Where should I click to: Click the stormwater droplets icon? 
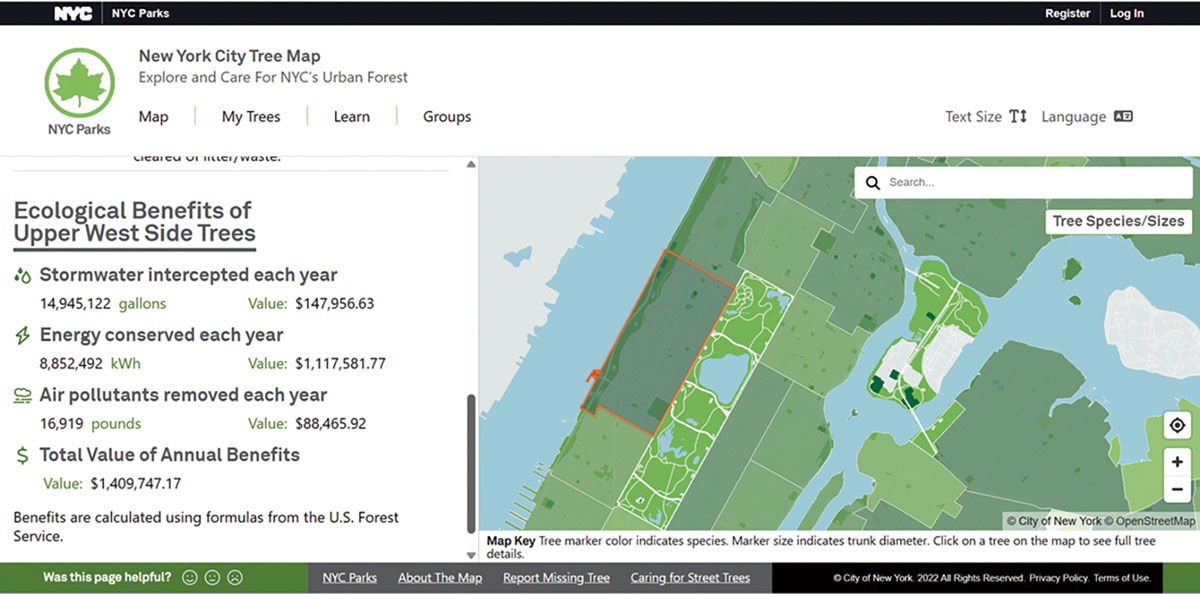point(22,275)
